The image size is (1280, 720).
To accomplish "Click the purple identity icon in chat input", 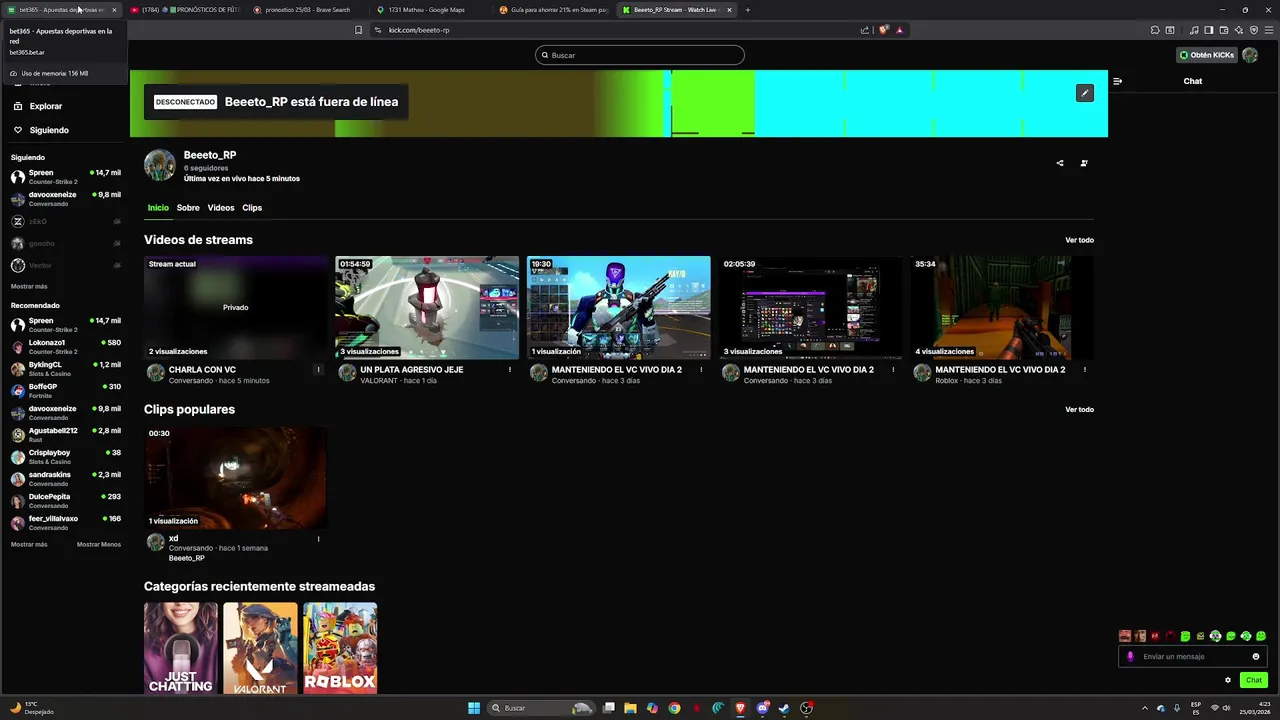I will point(1130,657).
